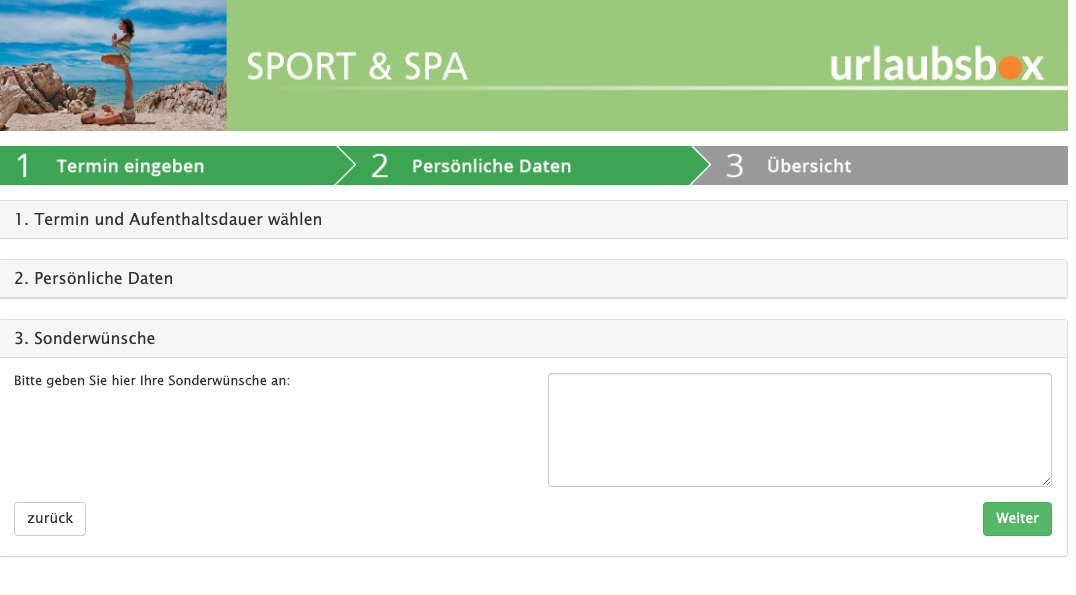
Task: Click the green Weiter button
Action: coord(1017,519)
